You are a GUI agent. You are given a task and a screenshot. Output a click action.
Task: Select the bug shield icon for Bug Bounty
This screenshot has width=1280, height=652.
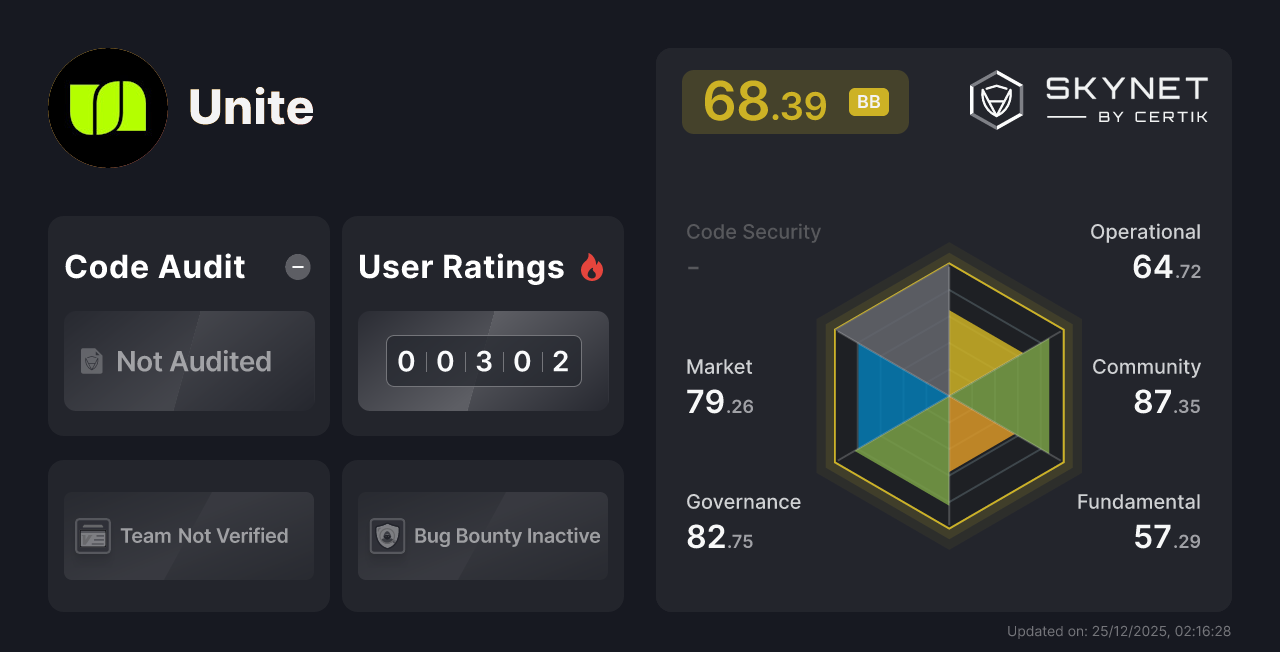pyautogui.click(x=386, y=536)
